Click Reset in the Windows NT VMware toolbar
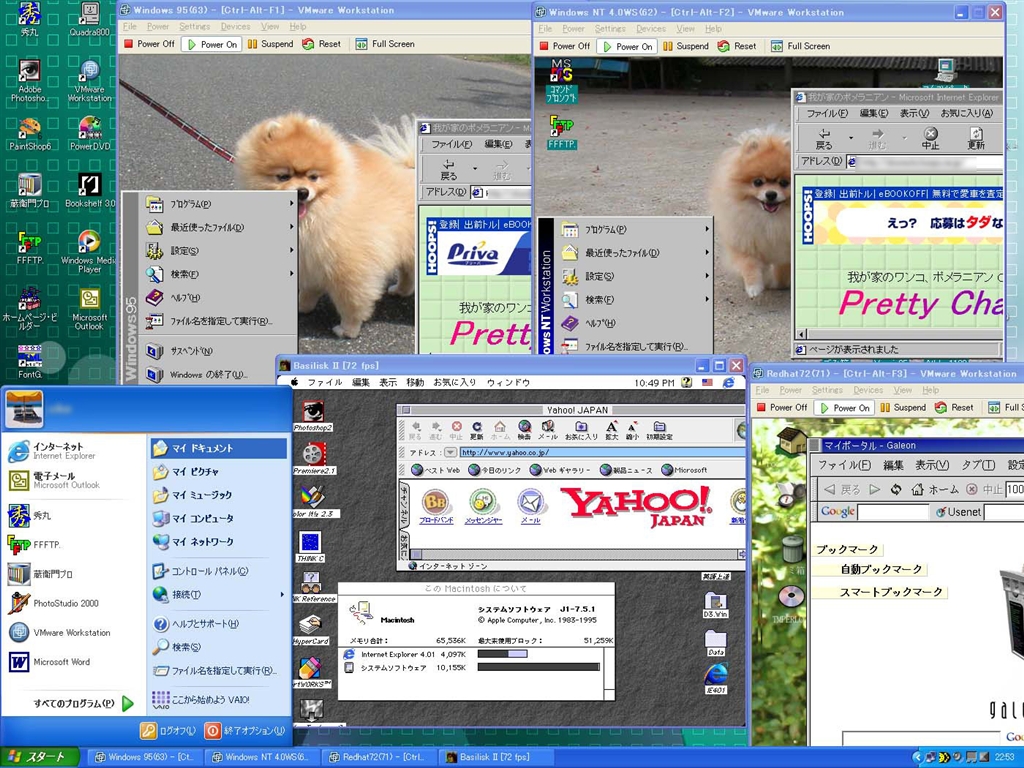 click(737, 46)
